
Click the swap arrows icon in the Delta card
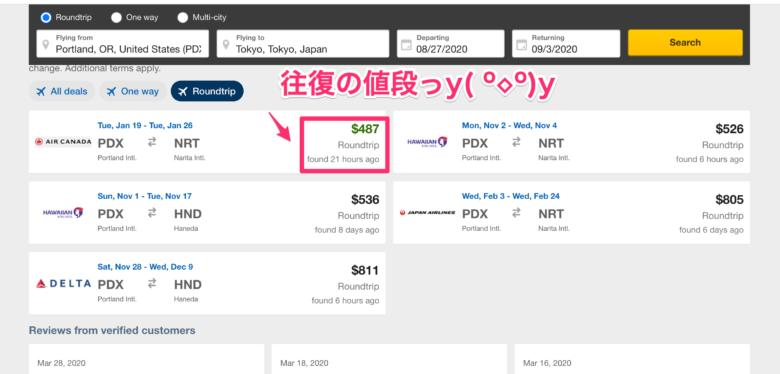tap(152, 283)
